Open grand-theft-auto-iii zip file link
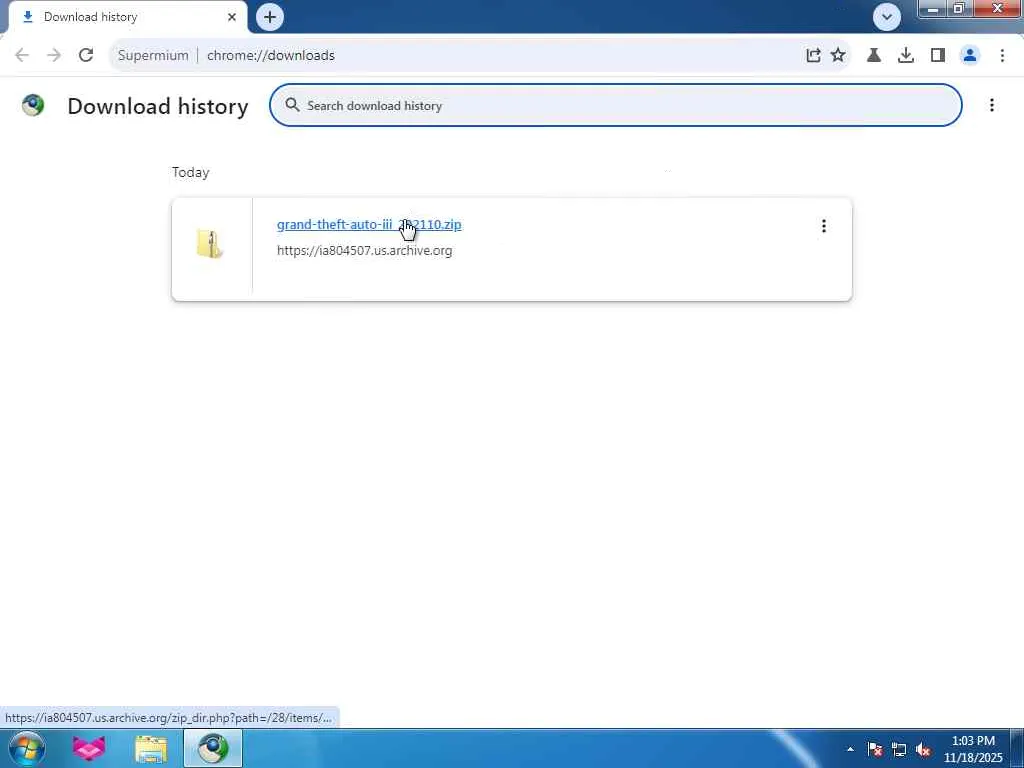 369,225
